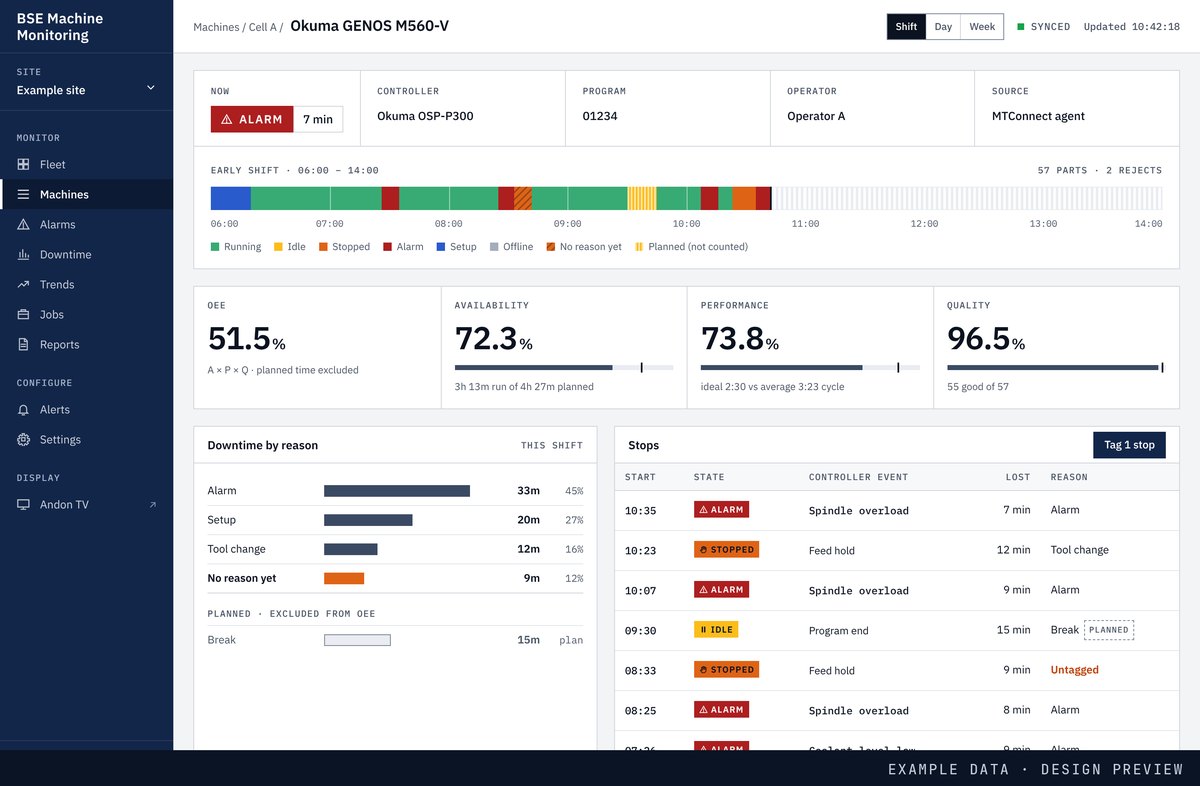Click 'MTConnect agent' source value

pyautogui.click(x=1038, y=116)
